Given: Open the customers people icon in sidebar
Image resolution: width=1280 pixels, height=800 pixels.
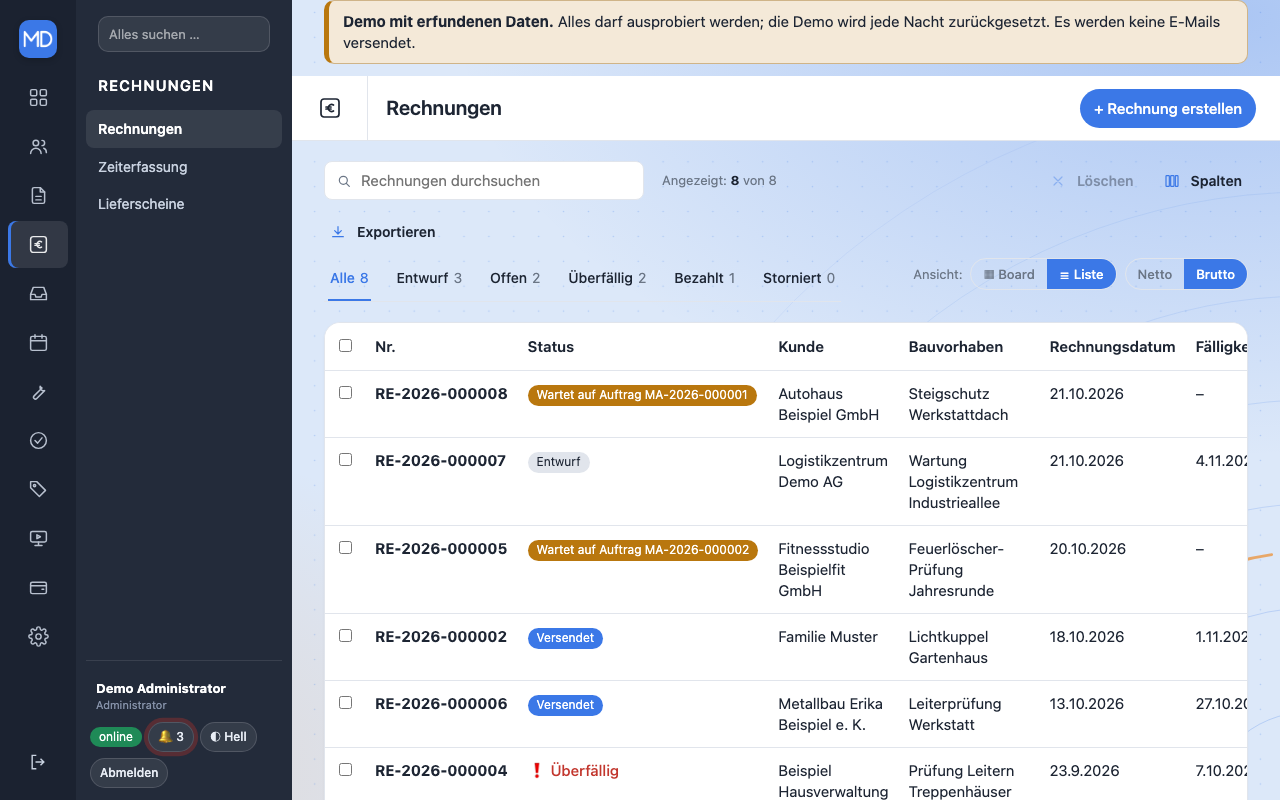Looking at the screenshot, I should click(x=38, y=146).
